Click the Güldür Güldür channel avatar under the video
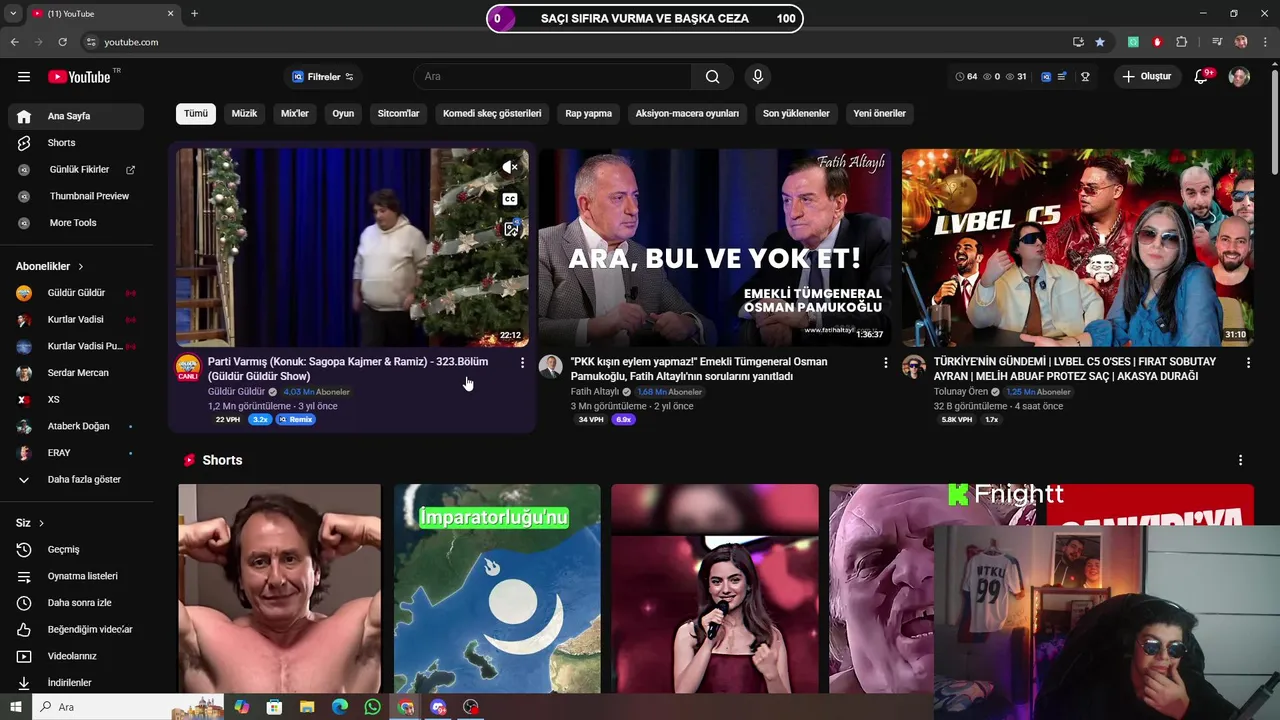 pos(188,367)
